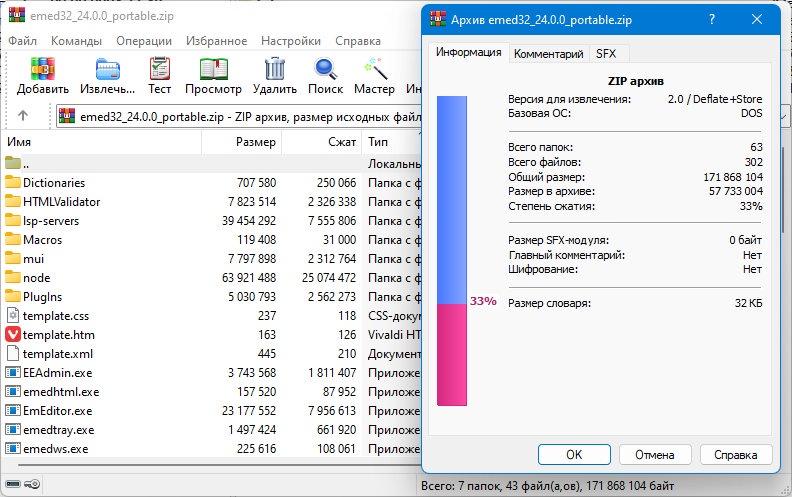Click the EmEditor.exe size 23 177 552
The height and width of the screenshot is (497, 792).
click(249, 411)
